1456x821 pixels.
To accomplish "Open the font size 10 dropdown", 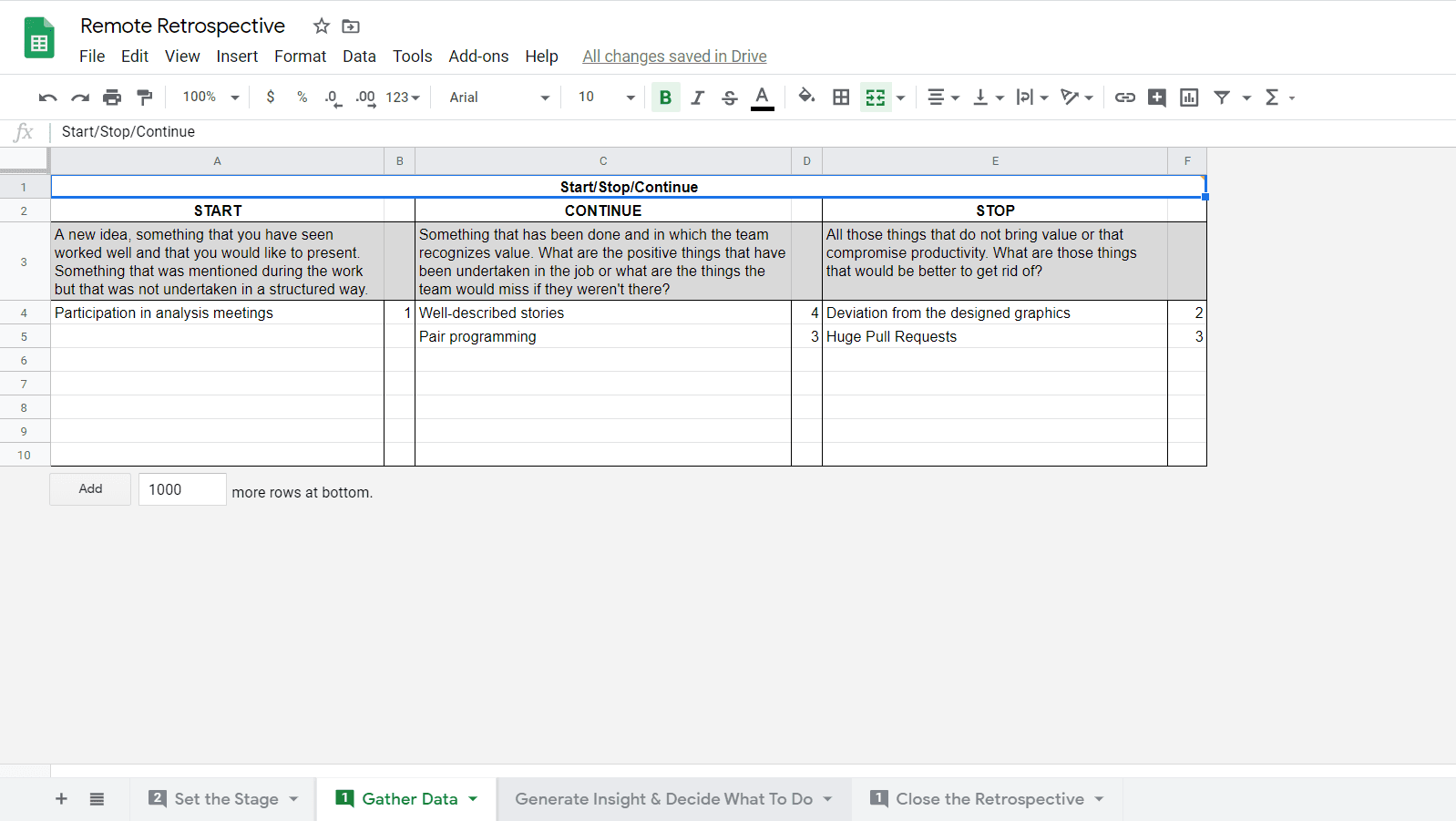I will (606, 97).
